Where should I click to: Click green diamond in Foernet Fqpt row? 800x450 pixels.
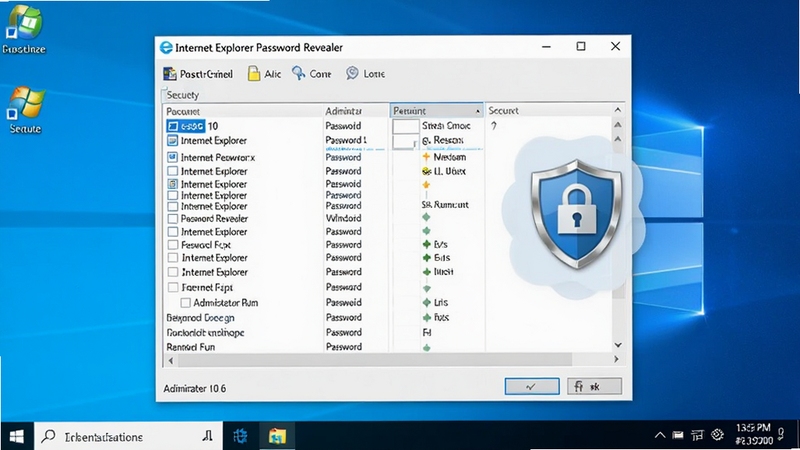(427, 288)
